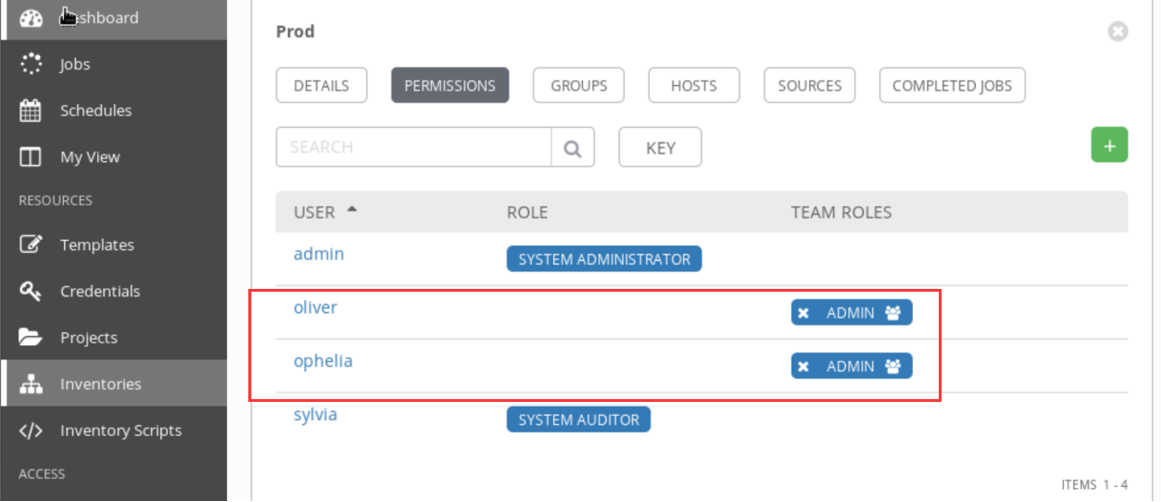The width and height of the screenshot is (1161, 502).
Task: Click the ITEMS 1 - 4 counter
Action: [1094, 485]
